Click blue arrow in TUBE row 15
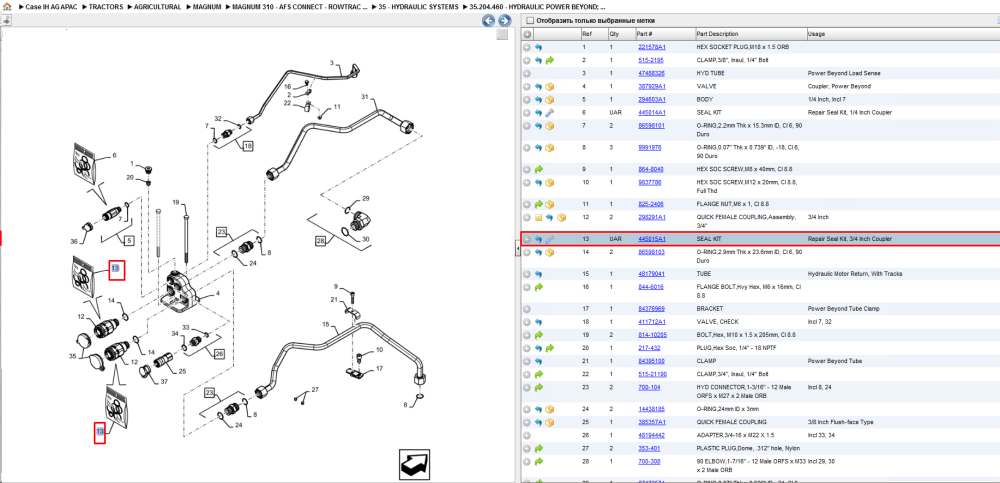Screen dimensions: 1000x483 tap(538, 274)
